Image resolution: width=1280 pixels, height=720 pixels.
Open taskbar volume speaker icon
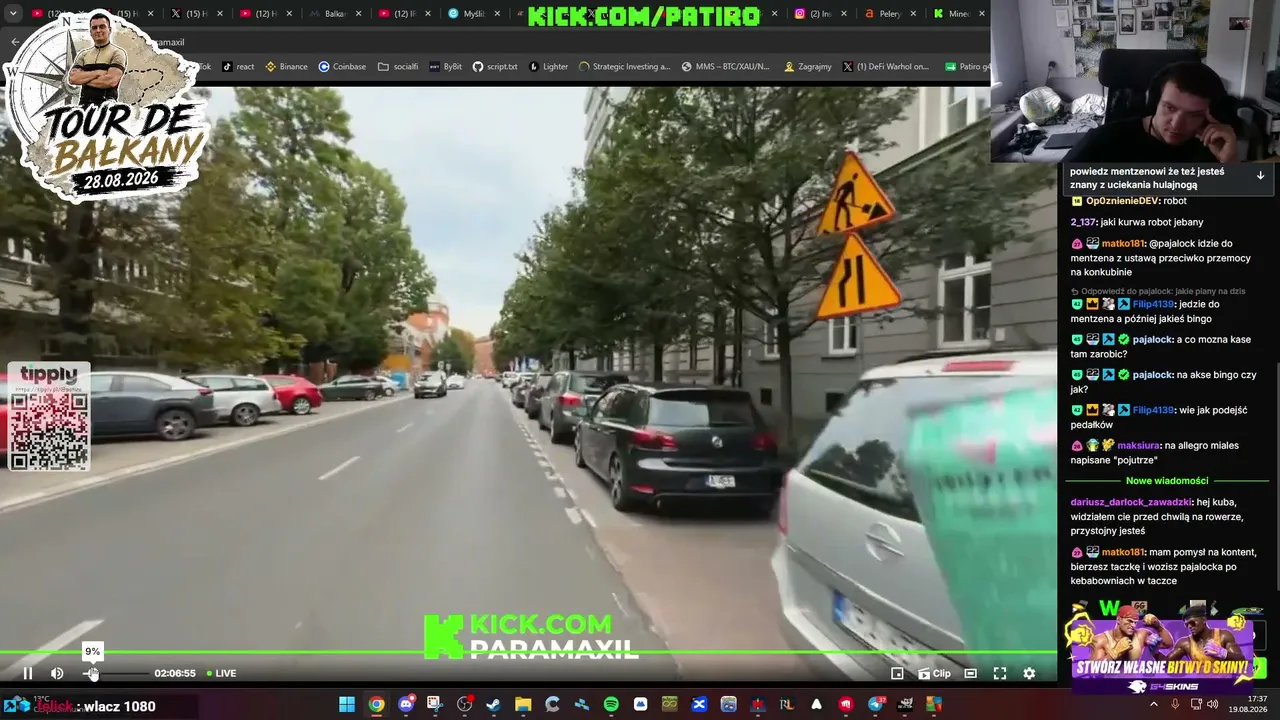(x=1212, y=705)
